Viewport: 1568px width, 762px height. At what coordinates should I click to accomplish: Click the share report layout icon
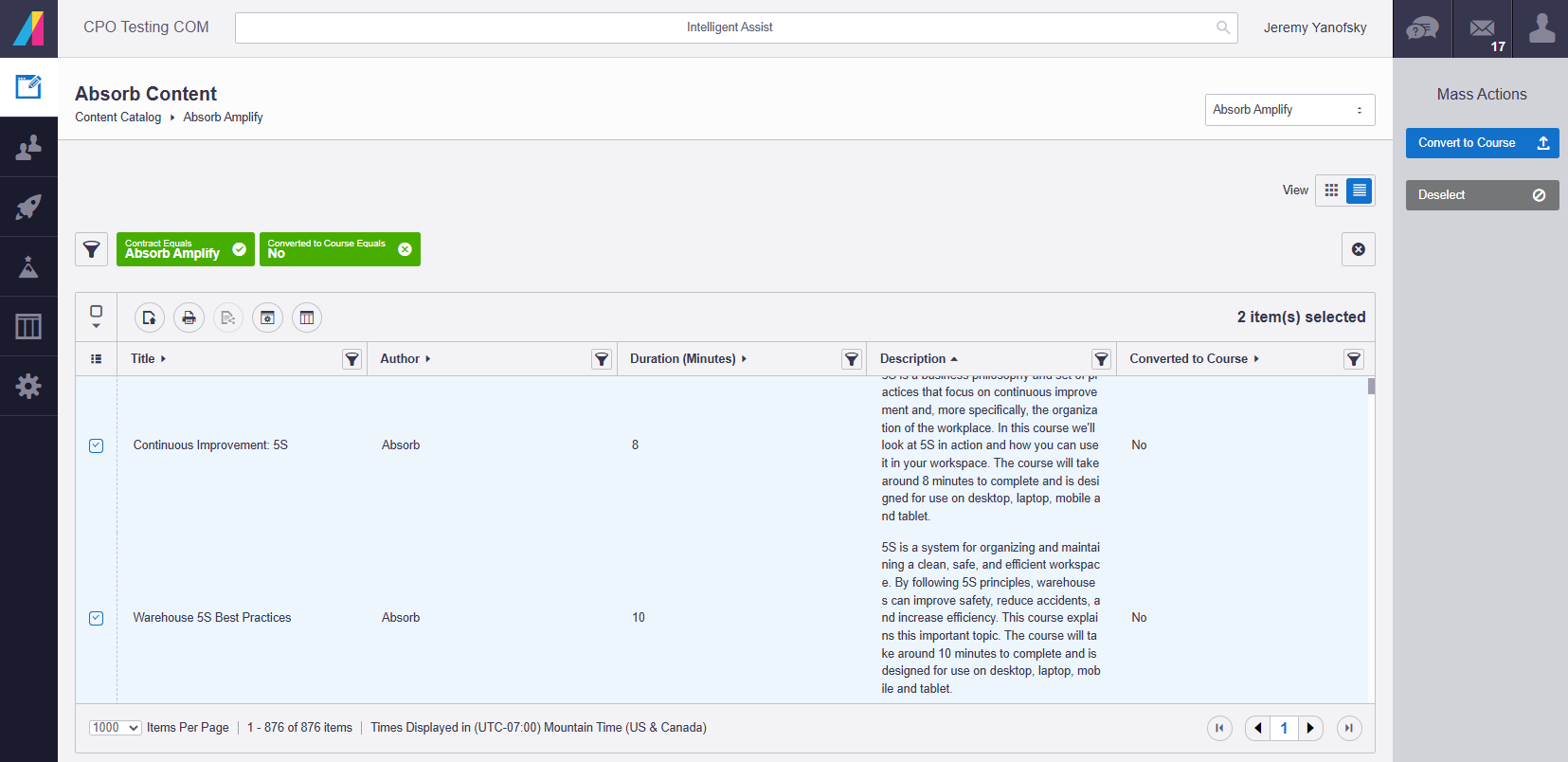pyautogui.click(x=228, y=317)
